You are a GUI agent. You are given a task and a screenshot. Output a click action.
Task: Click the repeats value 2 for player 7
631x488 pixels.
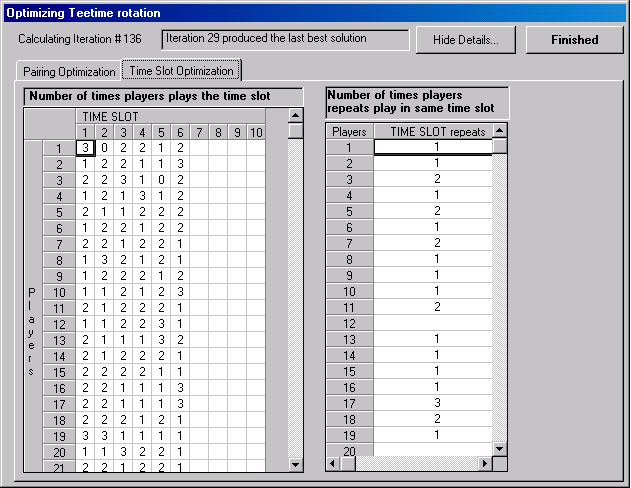coord(433,243)
